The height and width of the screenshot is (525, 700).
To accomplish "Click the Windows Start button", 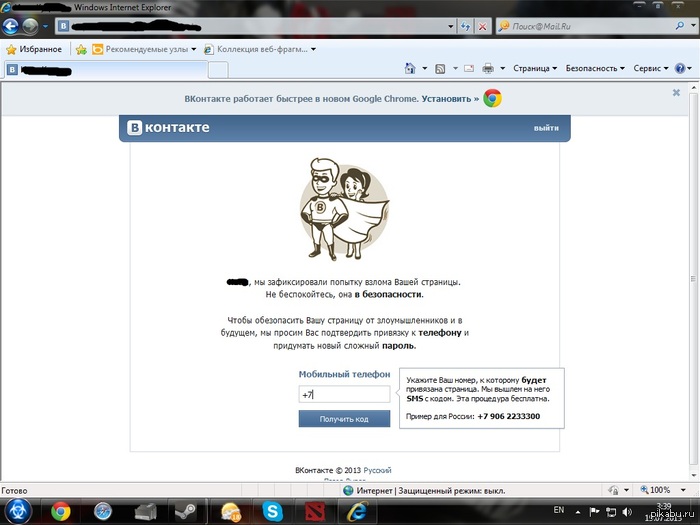I will pyautogui.click(x=17, y=512).
